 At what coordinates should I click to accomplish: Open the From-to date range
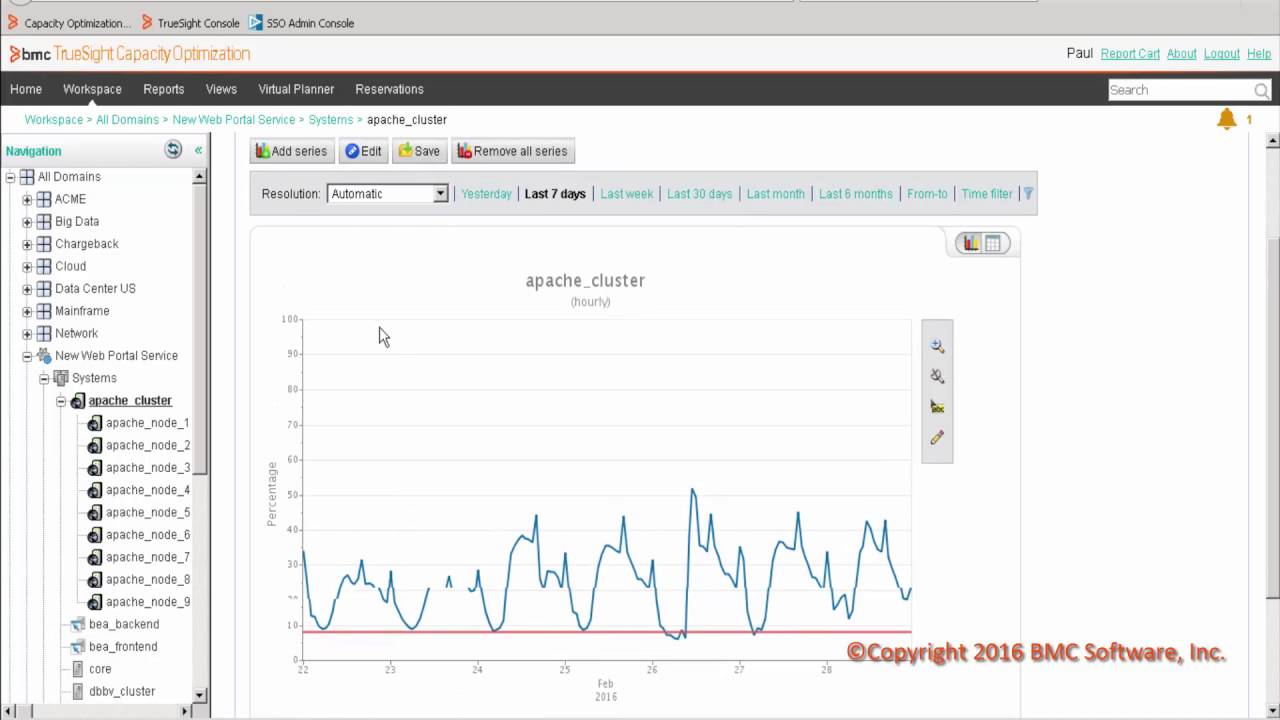(x=927, y=194)
